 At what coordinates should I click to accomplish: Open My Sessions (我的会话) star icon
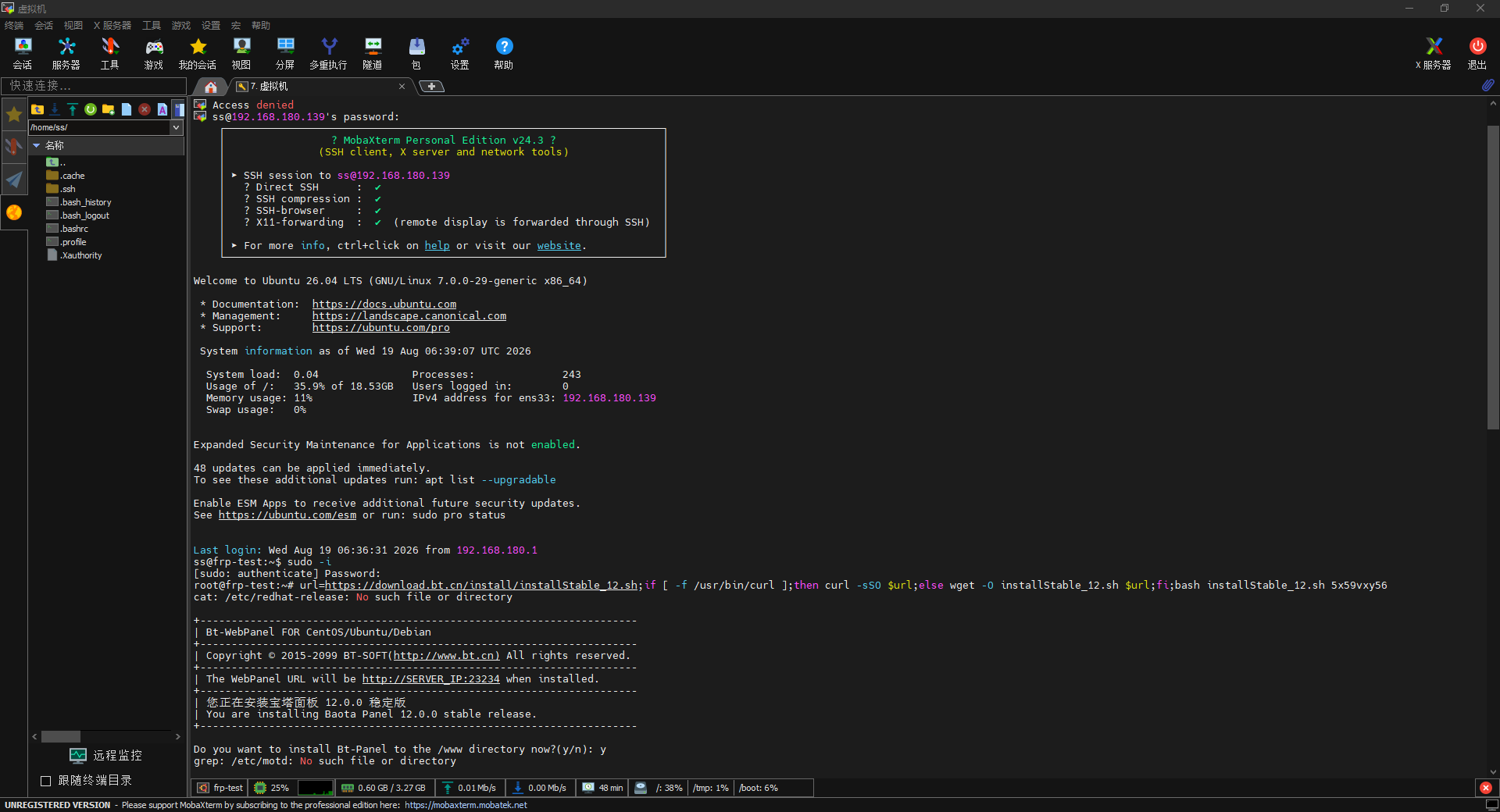click(x=198, y=54)
